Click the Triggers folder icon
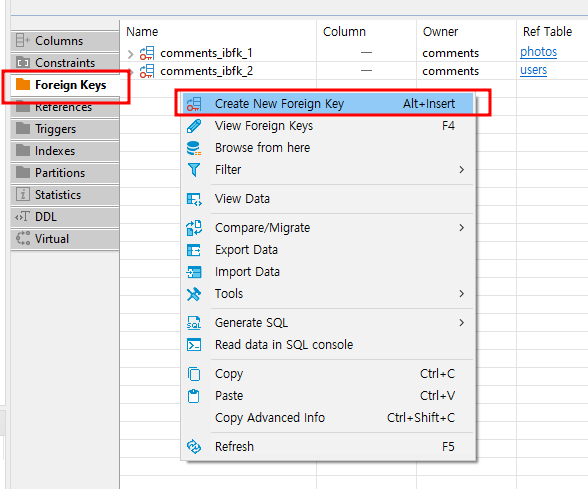The image size is (588, 489). click(x=22, y=128)
